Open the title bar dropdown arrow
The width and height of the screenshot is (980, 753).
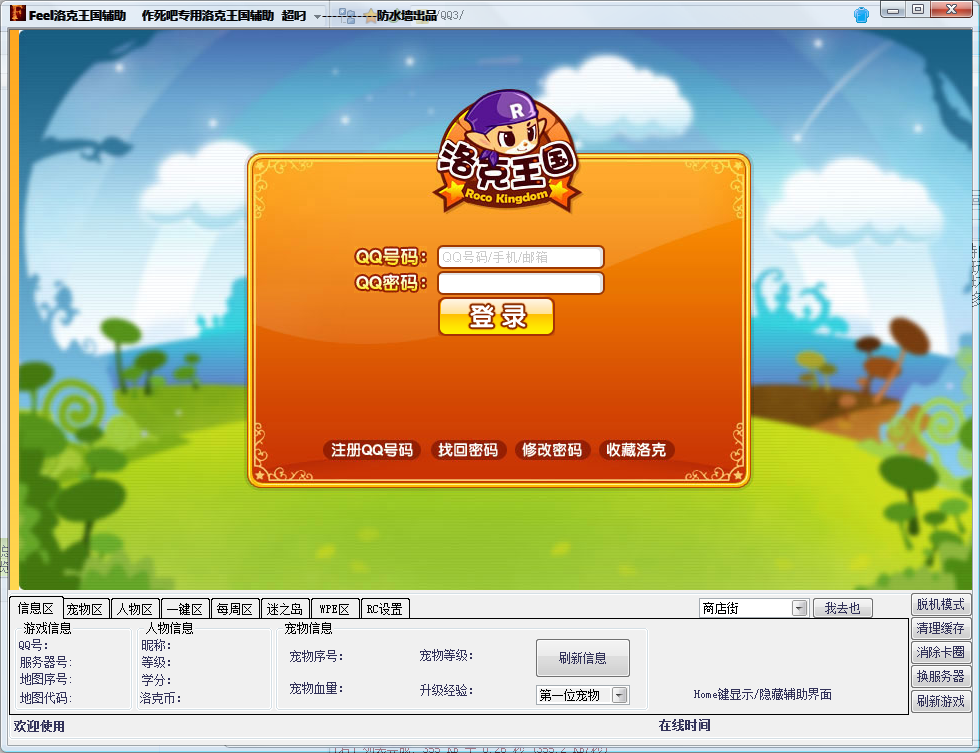coord(317,16)
